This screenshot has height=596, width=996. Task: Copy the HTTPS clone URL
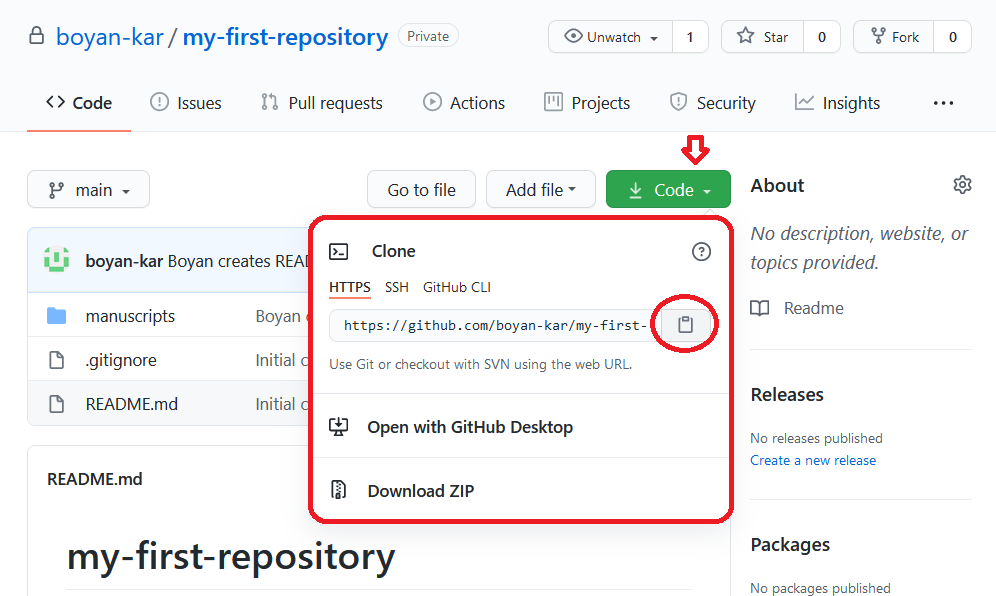point(686,323)
